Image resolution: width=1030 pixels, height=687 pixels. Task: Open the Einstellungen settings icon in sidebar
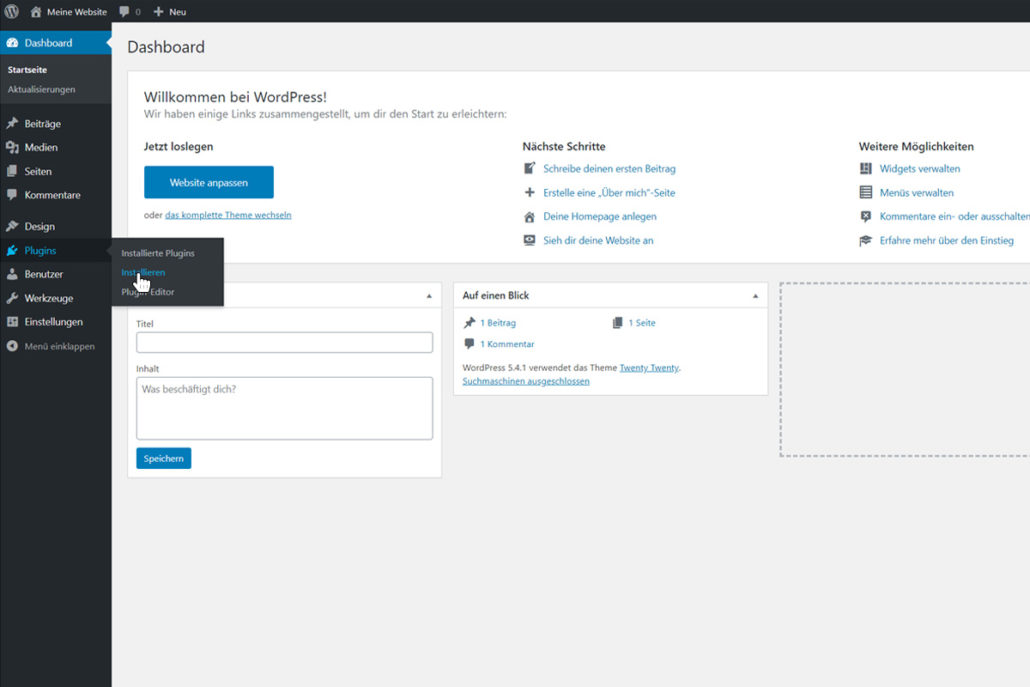click(x=12, y=322)
